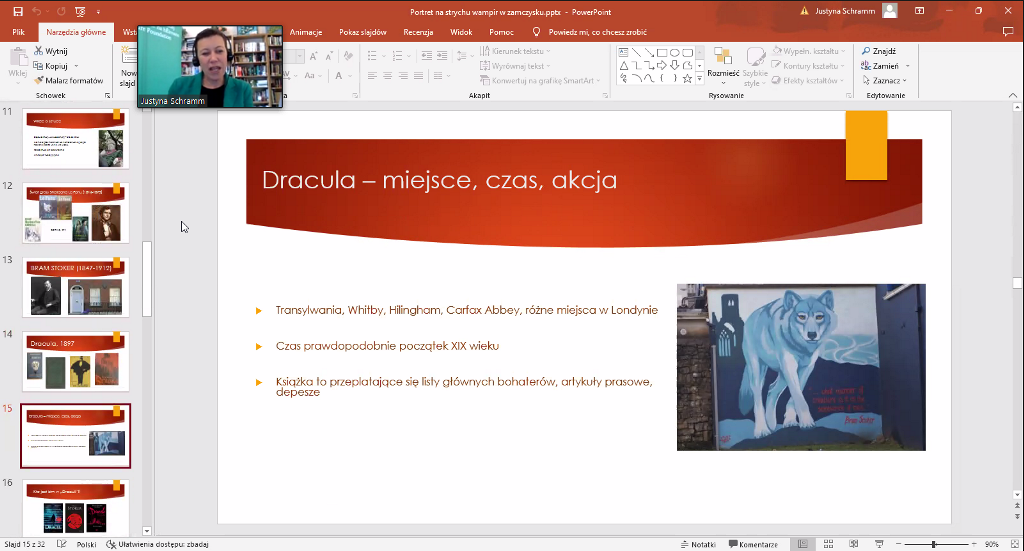This screenshot has height=551, width=1024.
Task: Toggle the Notatki notes pane
Action: click(x=697, y=544)
